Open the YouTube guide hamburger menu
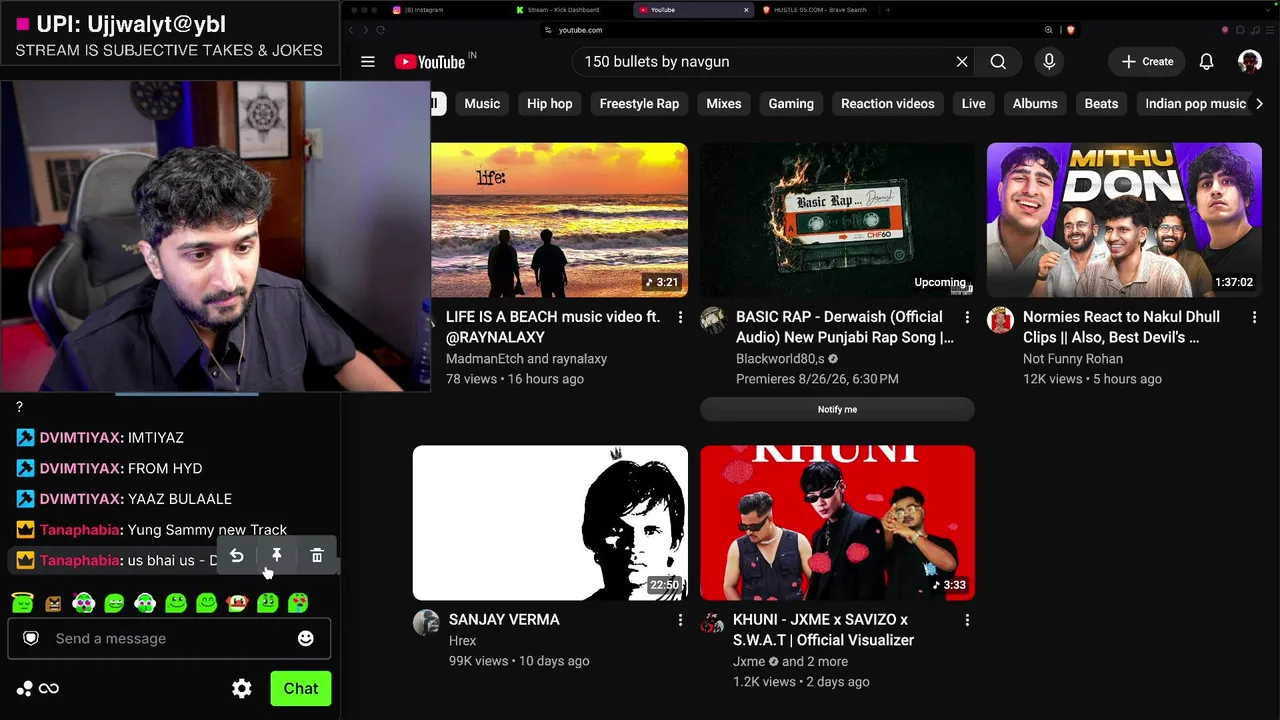Viewport: 1280px width, 720px height. tap(368, 62)
